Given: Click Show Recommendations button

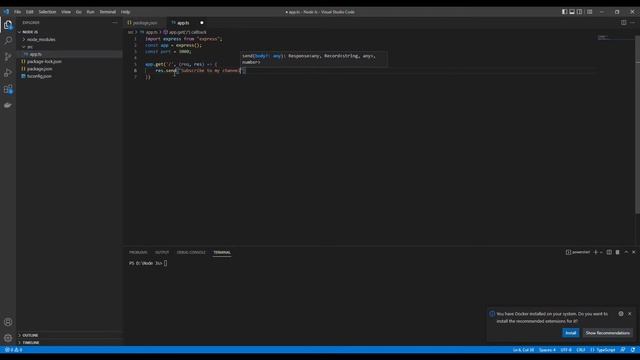Looking at the screenshot, I should [x=607, y=333].
